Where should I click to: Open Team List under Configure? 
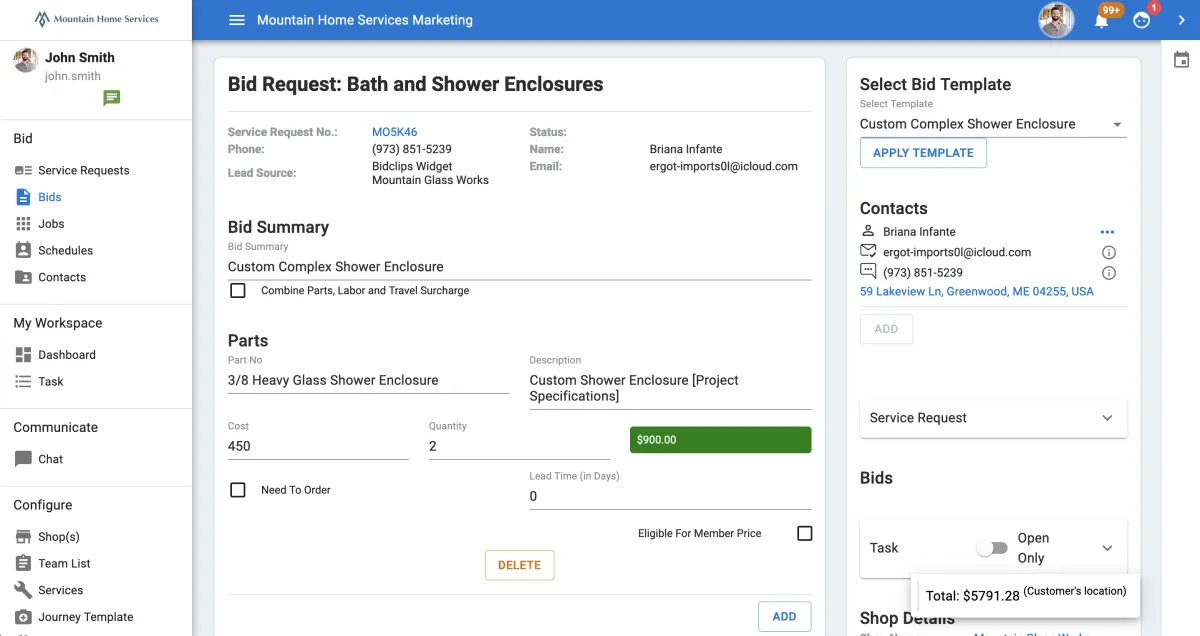coord(64,564)
